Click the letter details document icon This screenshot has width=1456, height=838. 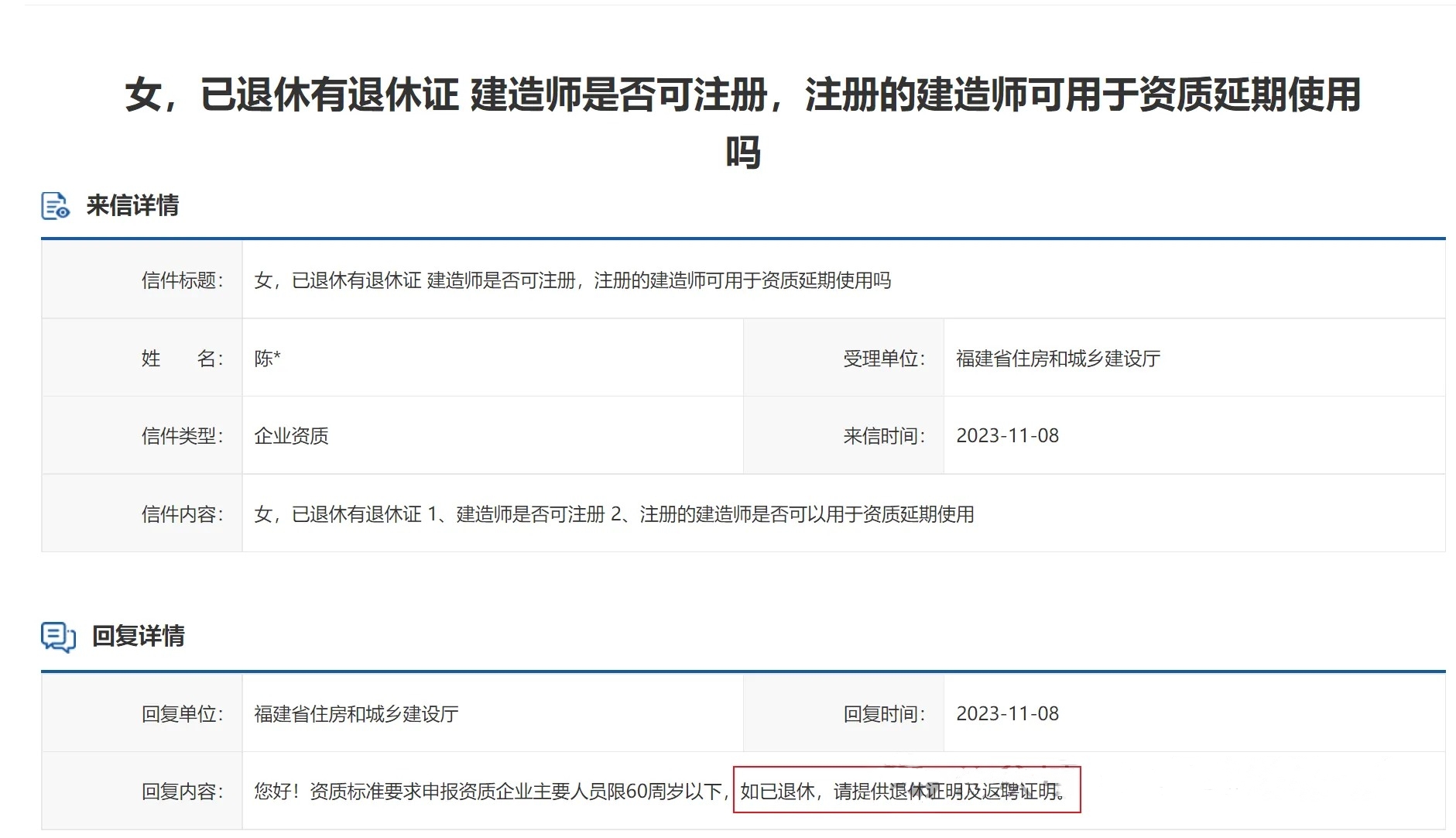(55, 206)
